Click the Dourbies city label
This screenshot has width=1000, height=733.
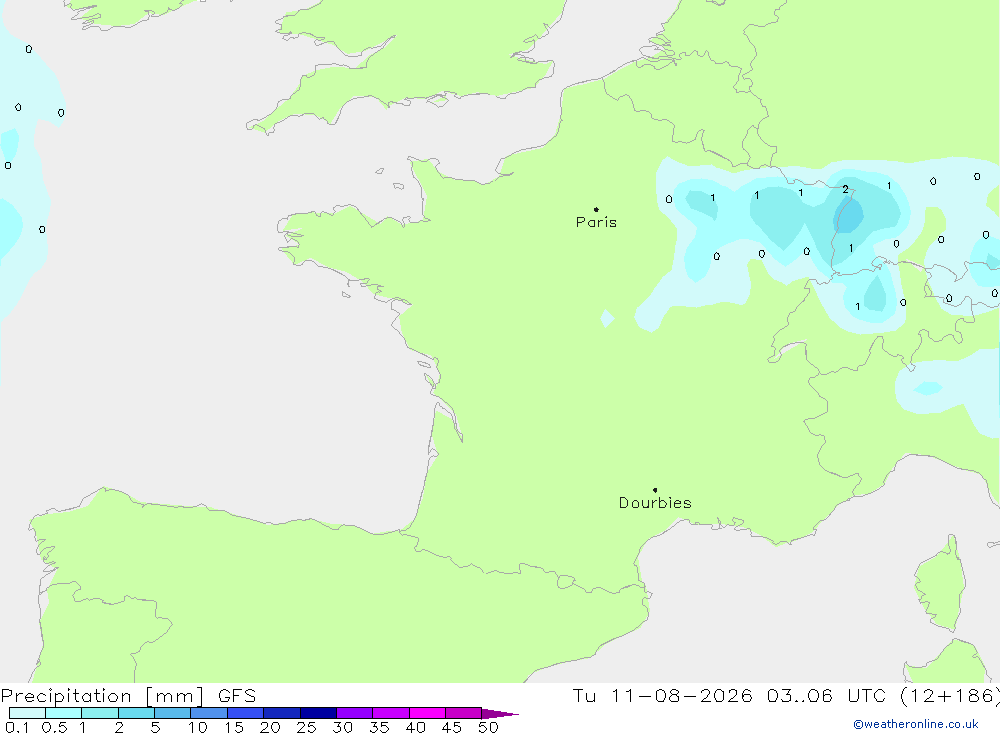655,503
